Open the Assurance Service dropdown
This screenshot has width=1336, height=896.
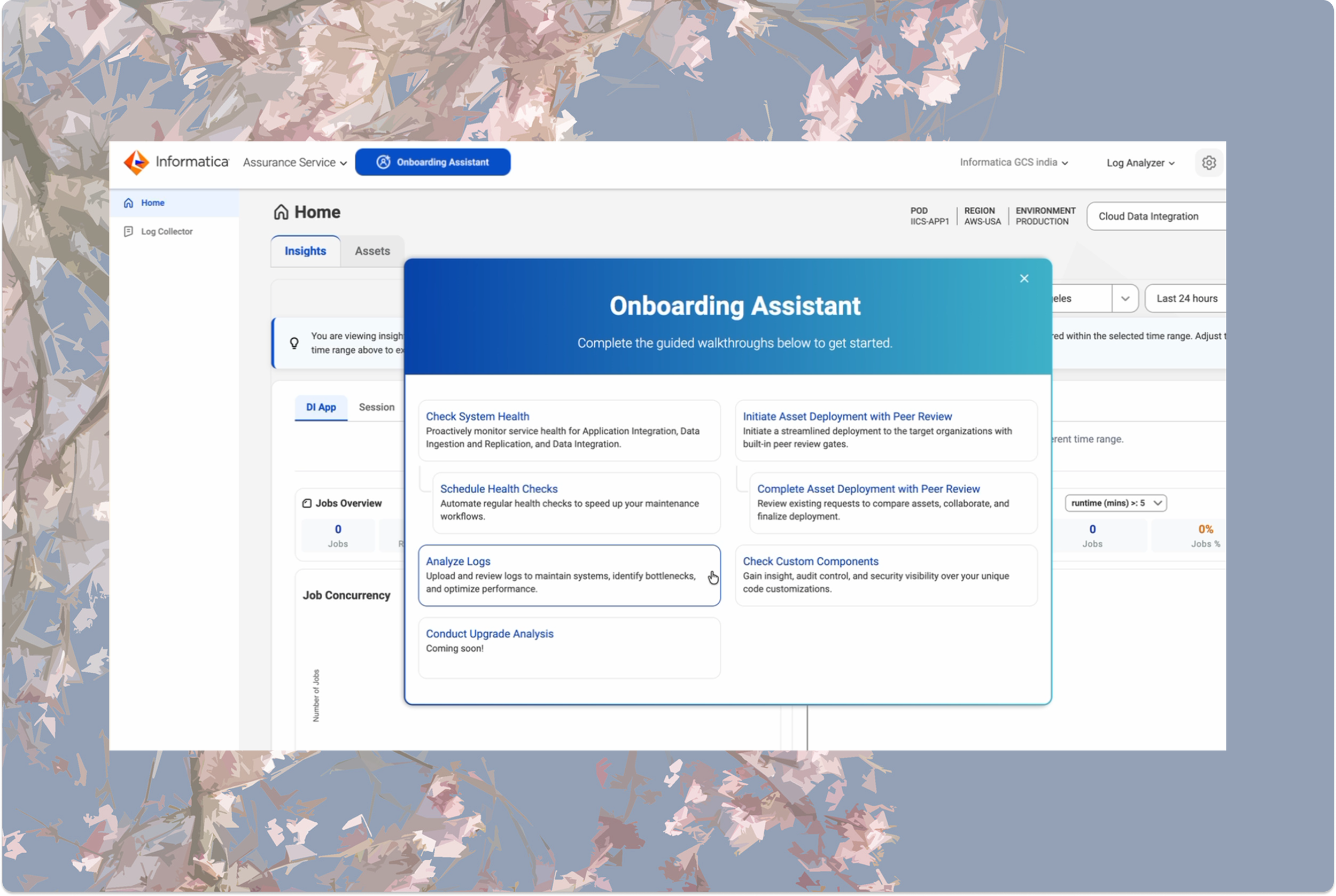tap(295, 162)
